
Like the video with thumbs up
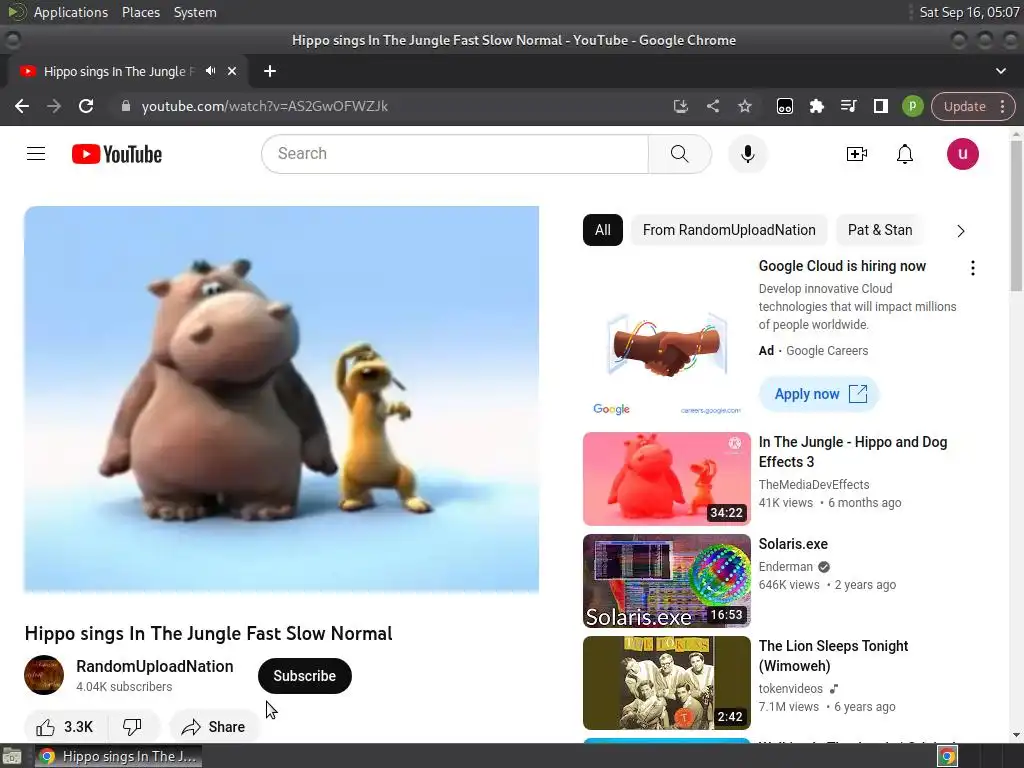coord(64,727)
